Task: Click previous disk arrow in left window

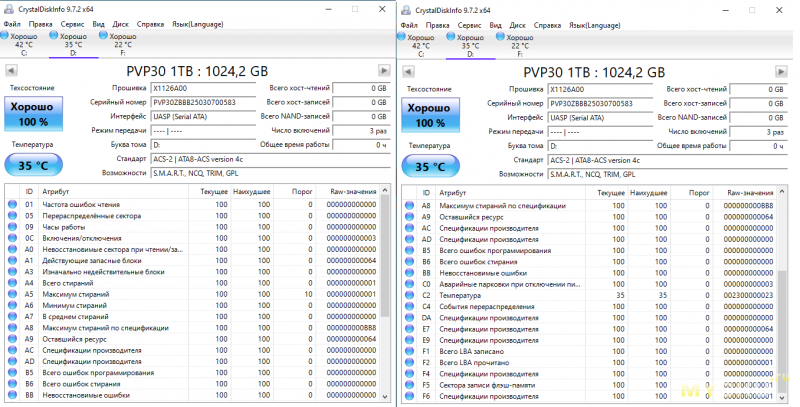Action: tap(11, 71)
